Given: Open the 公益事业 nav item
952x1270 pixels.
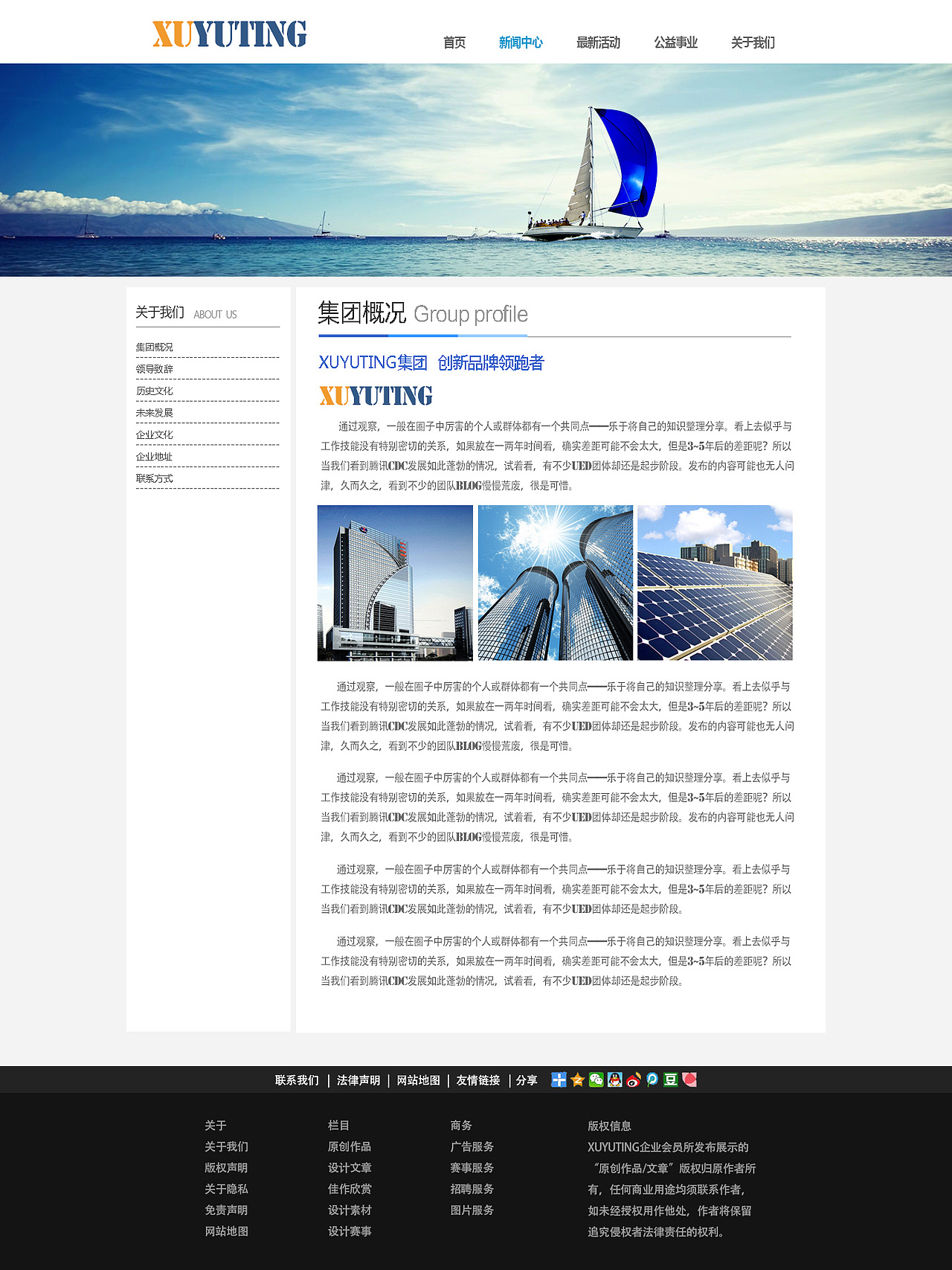Looking at the screenshot, I should click(x=675, y=43).
